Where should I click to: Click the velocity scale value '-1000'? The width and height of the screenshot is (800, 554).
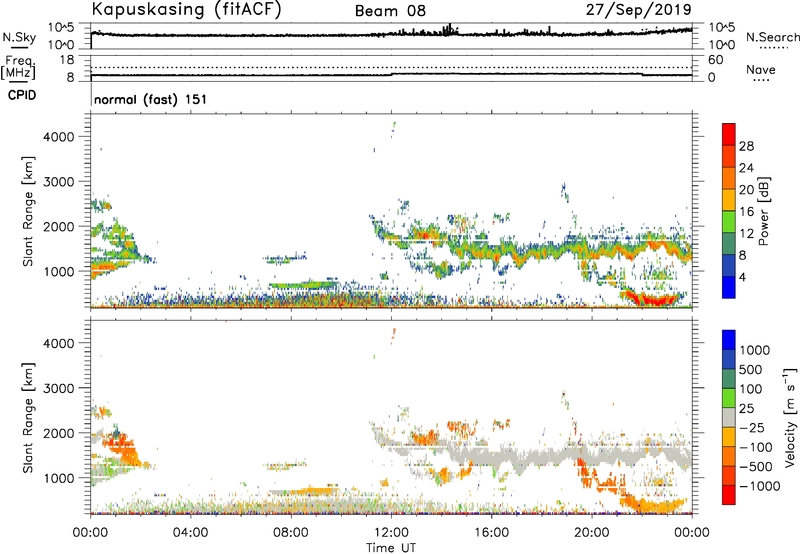pos(759,486)
